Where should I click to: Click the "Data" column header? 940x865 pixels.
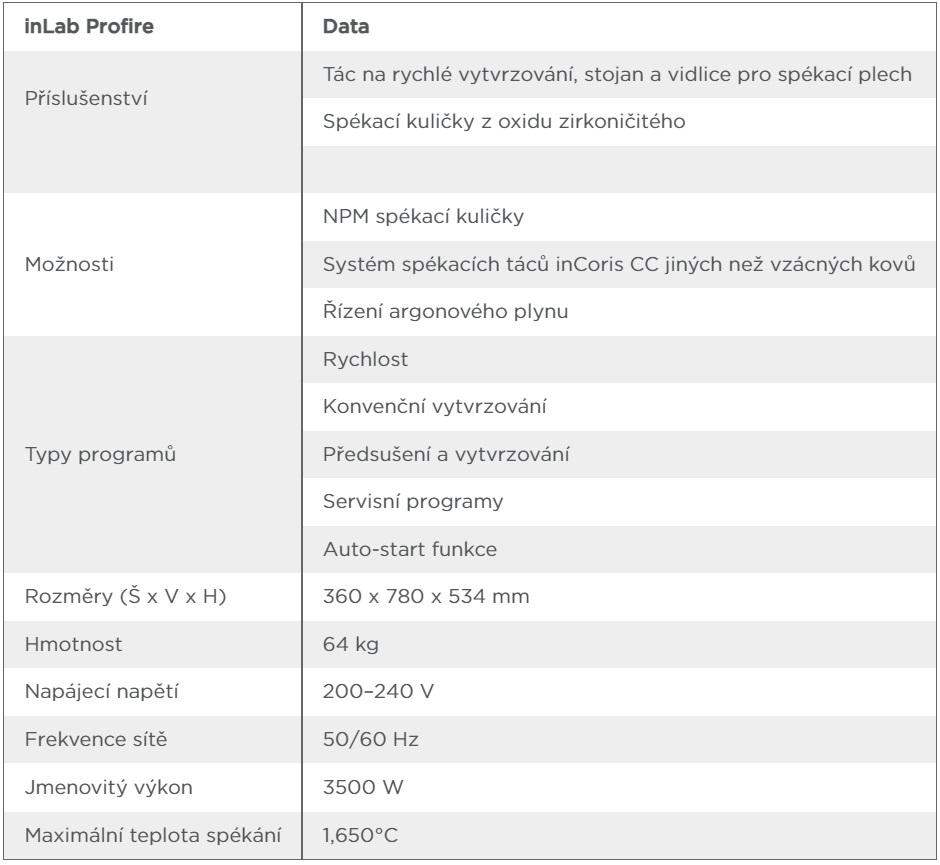click(x=344, y=27)
